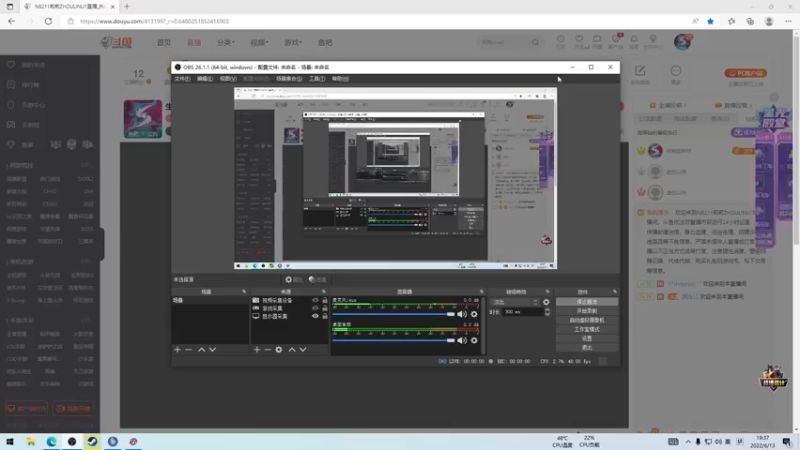Select the display capture source row
Screen dimensions: 800x450
coord(290,316)
